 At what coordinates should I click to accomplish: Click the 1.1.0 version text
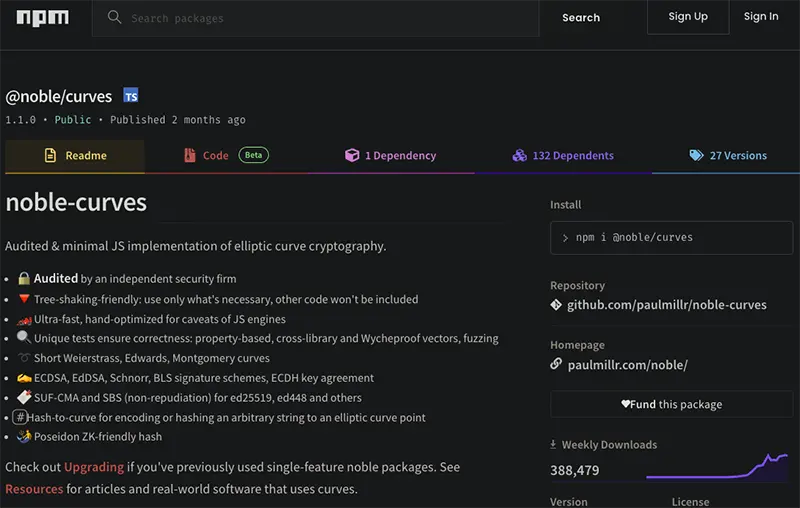[20, 120]
